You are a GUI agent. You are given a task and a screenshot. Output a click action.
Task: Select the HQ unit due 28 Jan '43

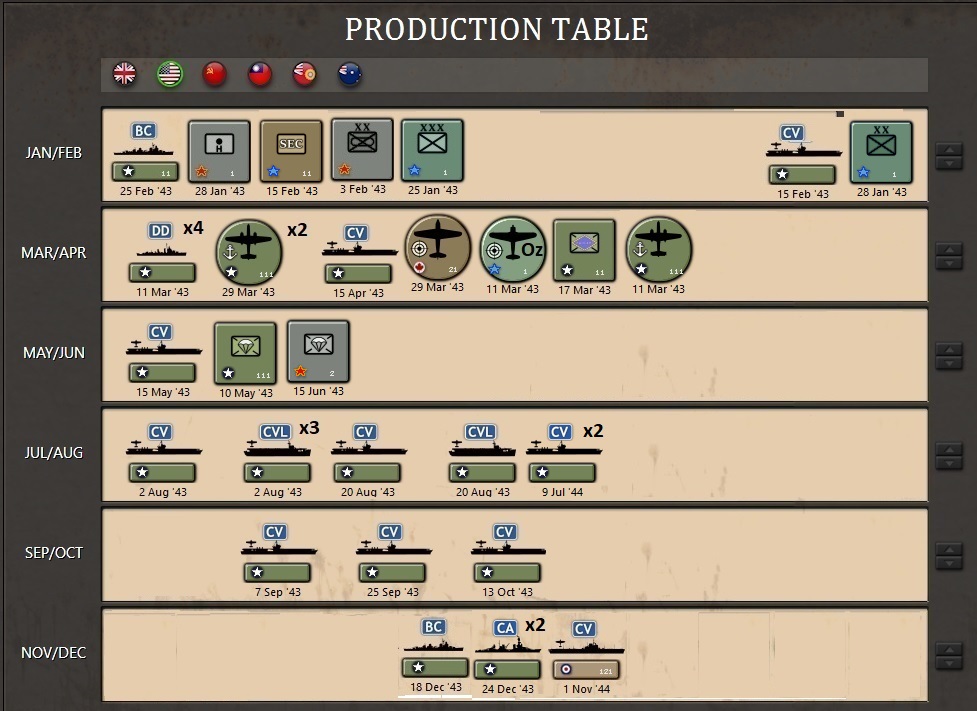(219, 151)
